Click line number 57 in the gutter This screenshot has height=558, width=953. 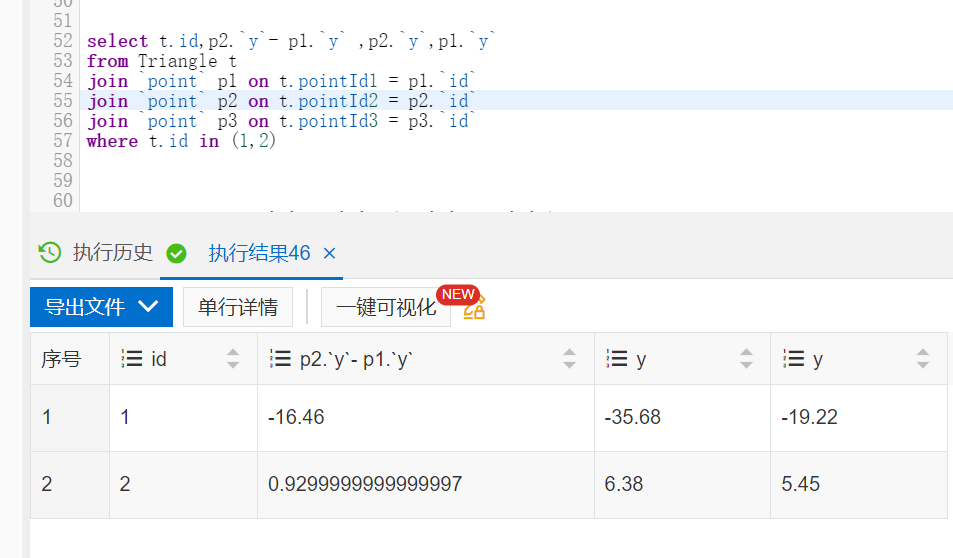click(63, 141)
